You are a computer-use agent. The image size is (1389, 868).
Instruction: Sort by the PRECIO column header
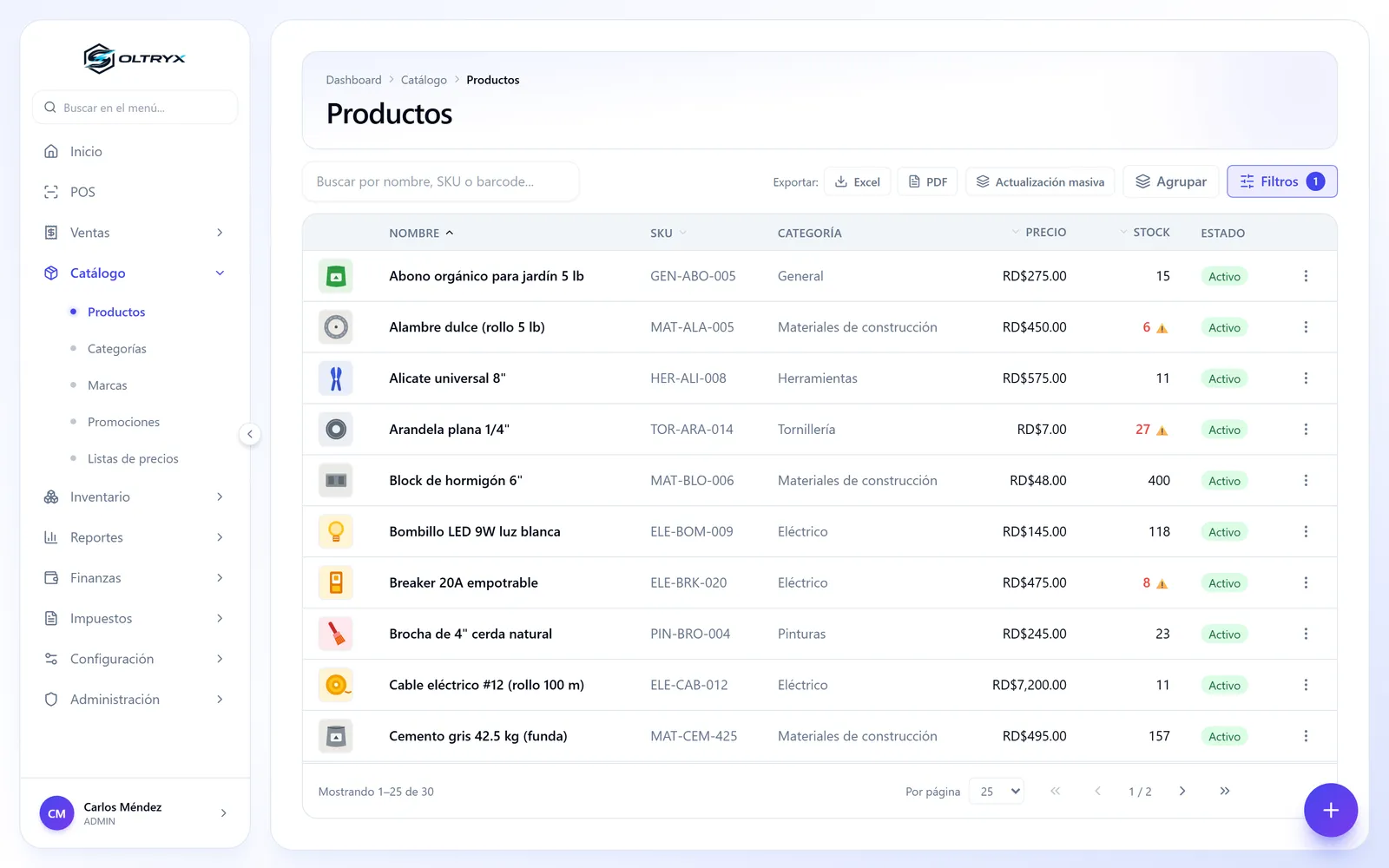(x=1039, y=233)
